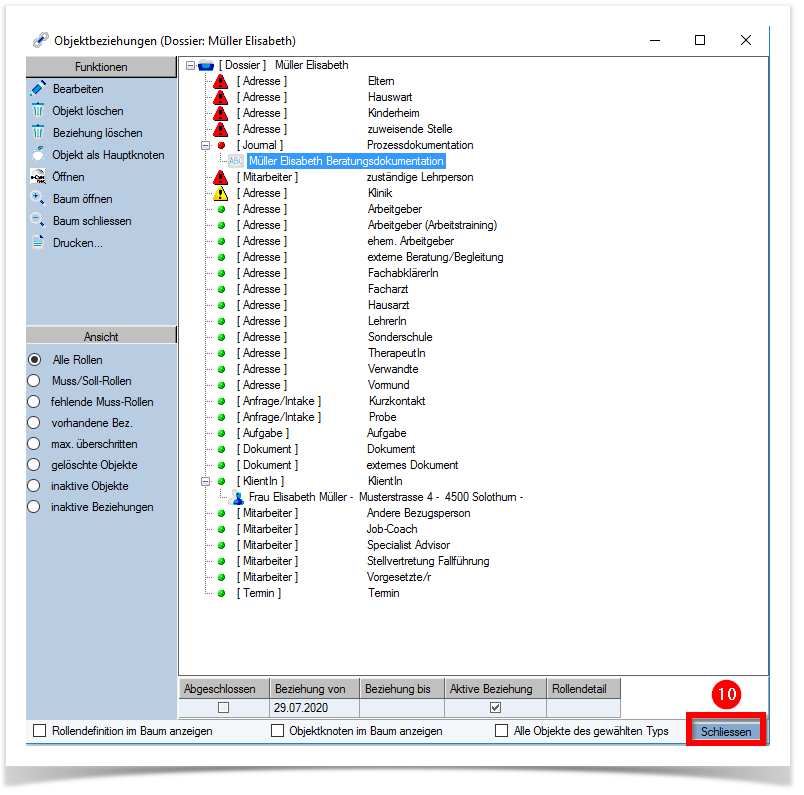Click the Baum öffnen magnifier icon
Image resolution: width=804 pixels, height=795 pixels.
[x=38, y=198]
